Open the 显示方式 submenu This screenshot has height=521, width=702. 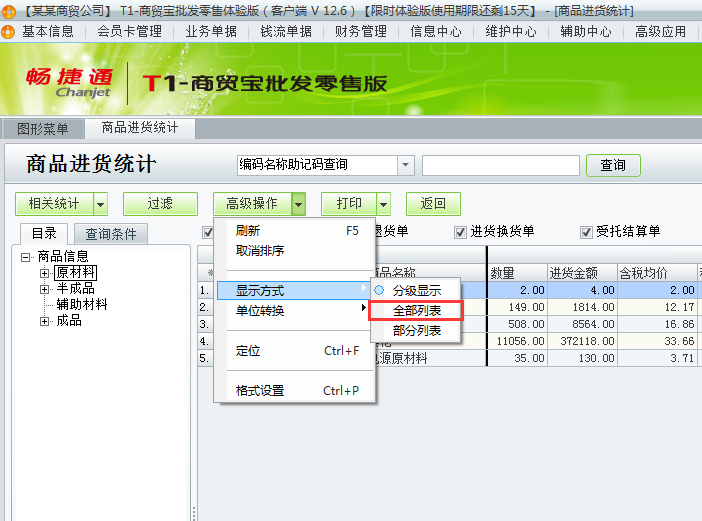point(293,290)
